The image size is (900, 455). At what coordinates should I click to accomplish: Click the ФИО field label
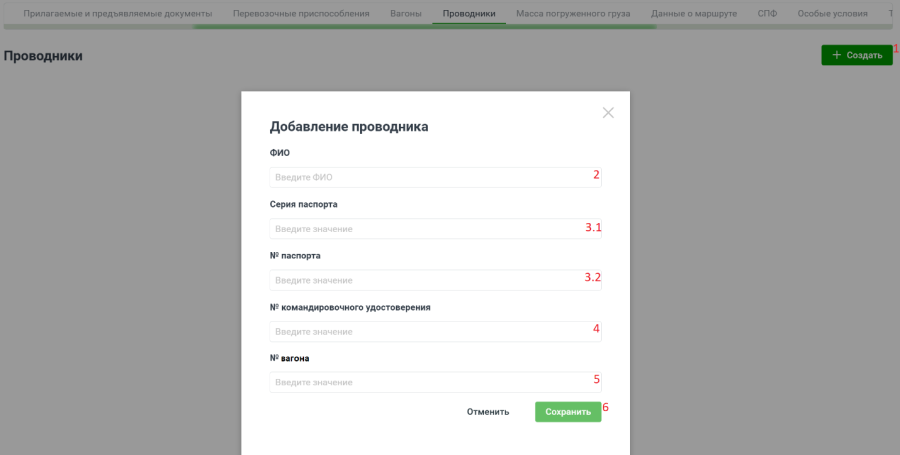click(x=280, y=153)
